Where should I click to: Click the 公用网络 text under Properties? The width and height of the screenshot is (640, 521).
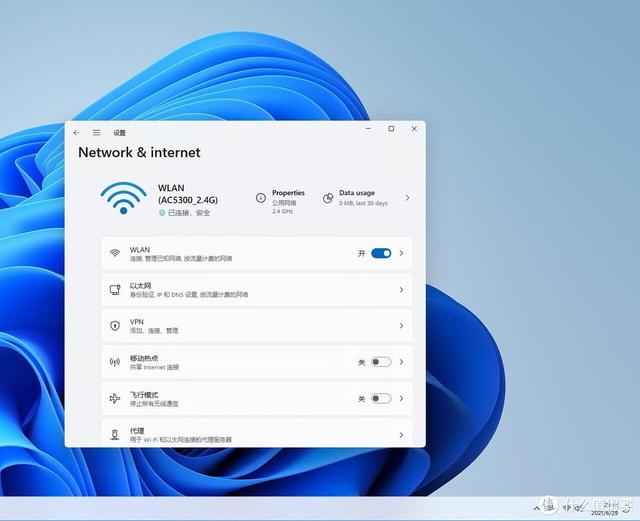(284, 203)
